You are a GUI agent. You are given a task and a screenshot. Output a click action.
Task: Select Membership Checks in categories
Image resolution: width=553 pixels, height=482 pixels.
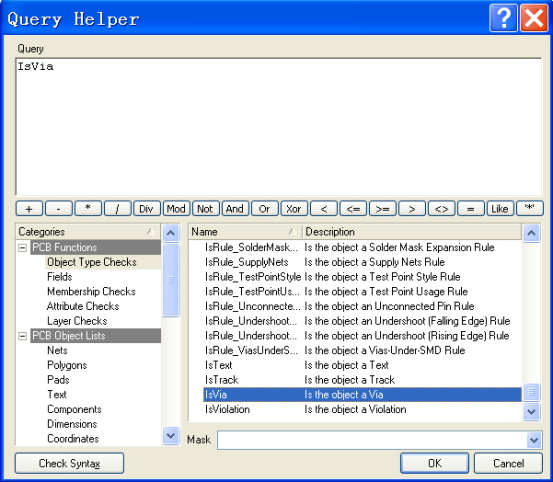click(x=91, y=292)
